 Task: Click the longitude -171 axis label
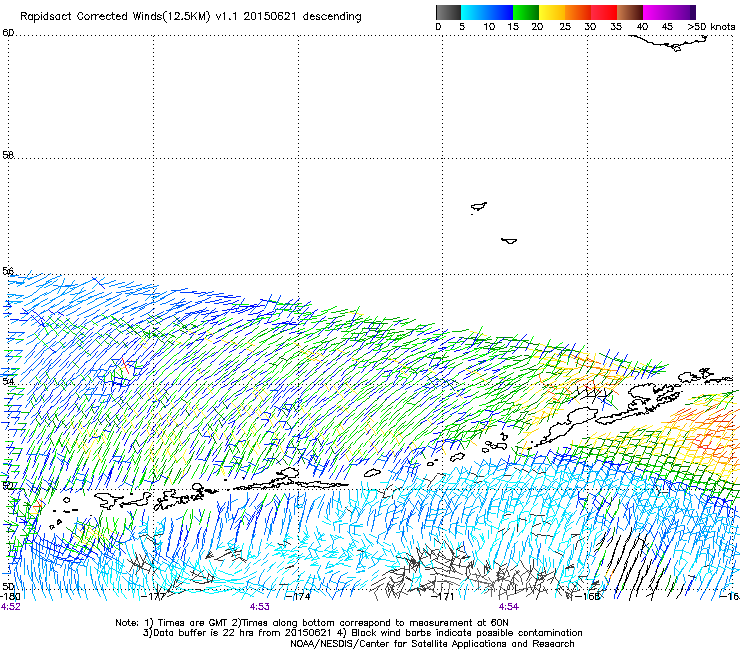click(x=443, y=596)
